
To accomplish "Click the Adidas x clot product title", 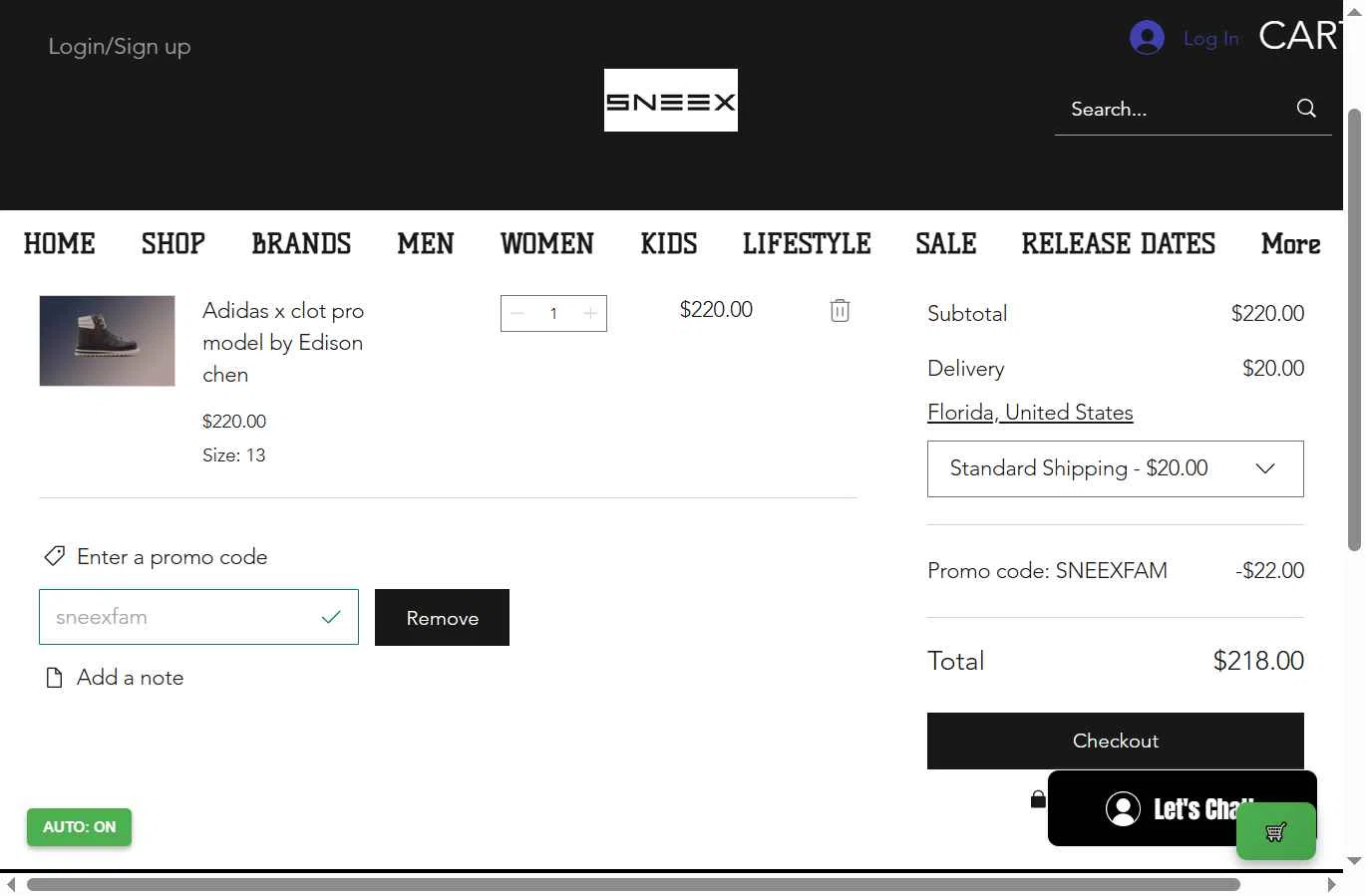I will pos(283,342).
